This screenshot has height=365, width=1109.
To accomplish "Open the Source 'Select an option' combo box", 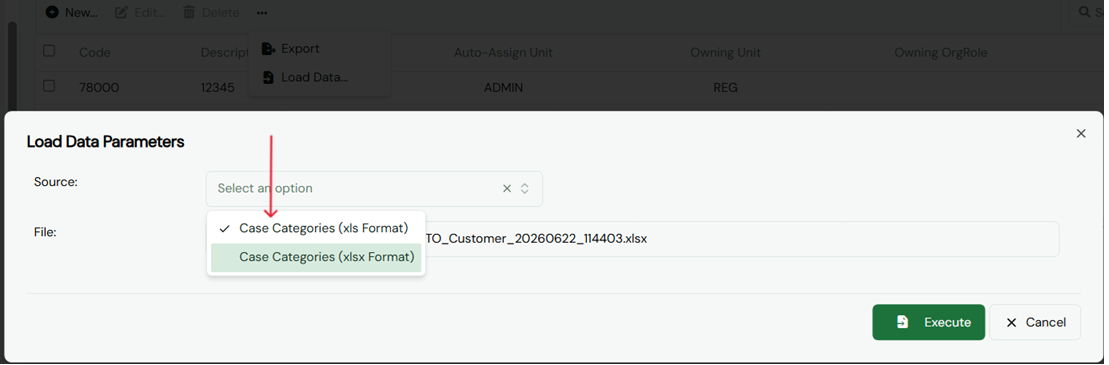I will 374,188.
